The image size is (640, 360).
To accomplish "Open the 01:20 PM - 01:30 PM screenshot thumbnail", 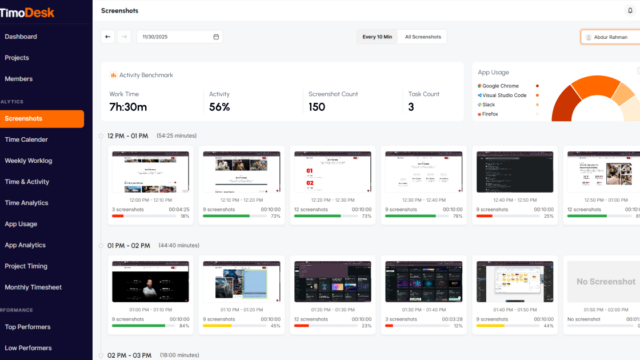I will [x=333, y=282].
